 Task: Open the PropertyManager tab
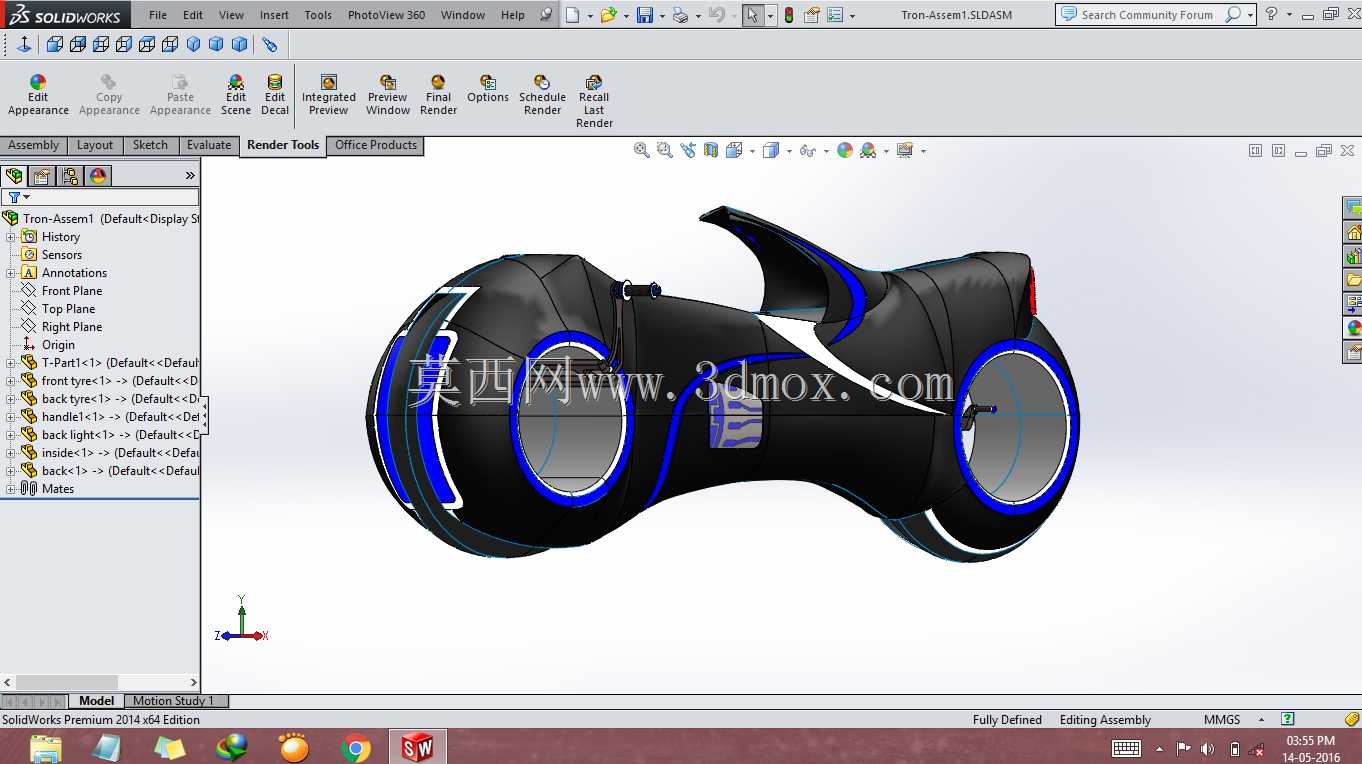42,176
